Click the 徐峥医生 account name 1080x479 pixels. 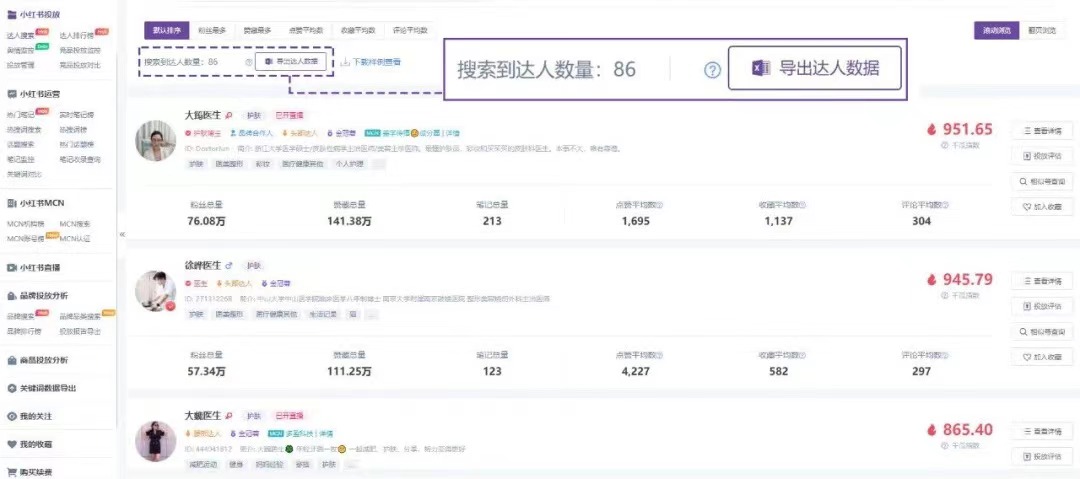(x=202, y=265)
